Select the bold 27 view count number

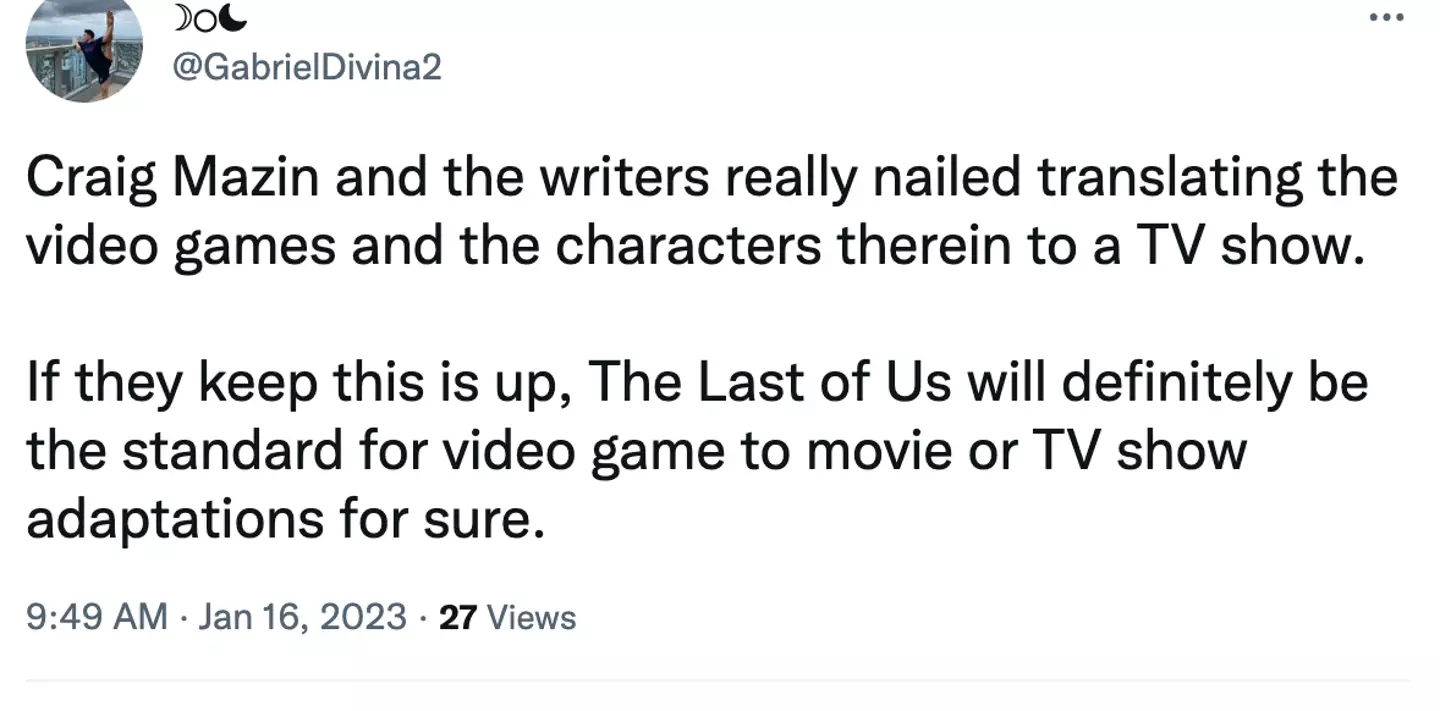click(x=458, y=617)
